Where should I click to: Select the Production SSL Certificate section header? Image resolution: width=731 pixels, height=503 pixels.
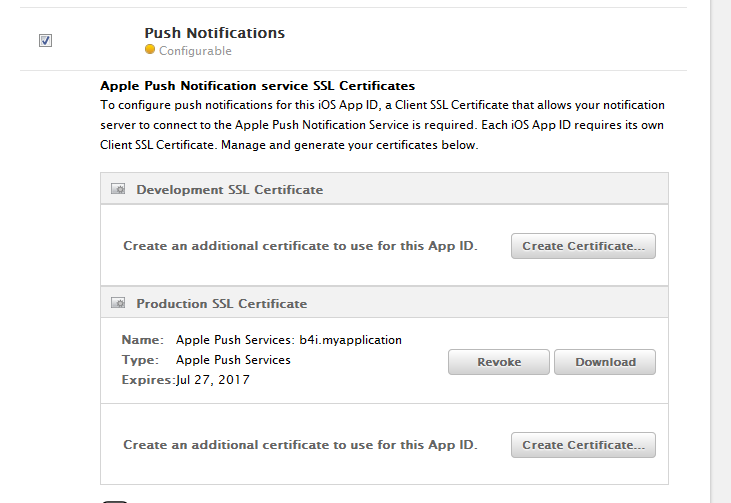(x=221, y=303)
